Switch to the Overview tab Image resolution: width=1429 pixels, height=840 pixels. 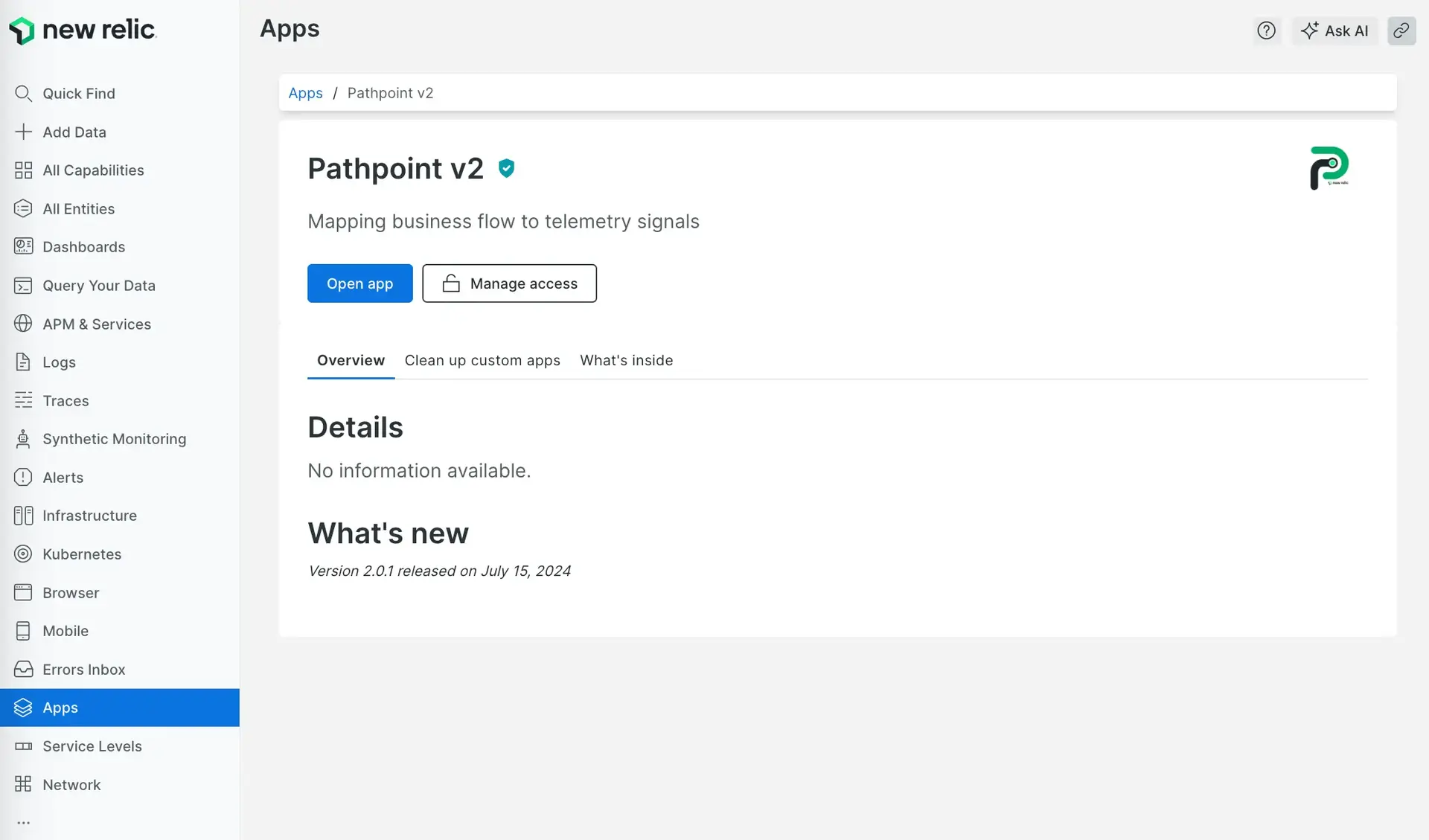click(350, 360)
